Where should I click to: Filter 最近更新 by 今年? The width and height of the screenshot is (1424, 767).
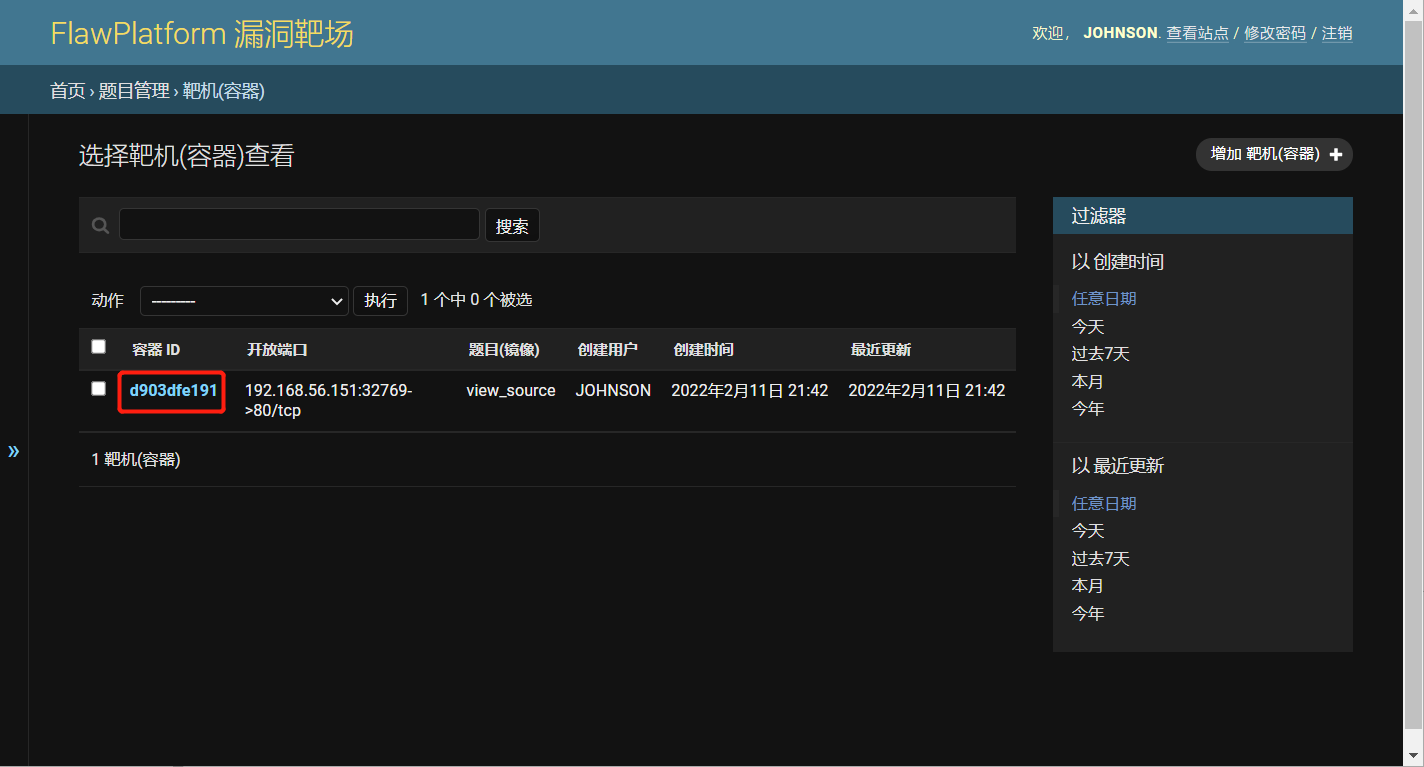click(1088, 613)
